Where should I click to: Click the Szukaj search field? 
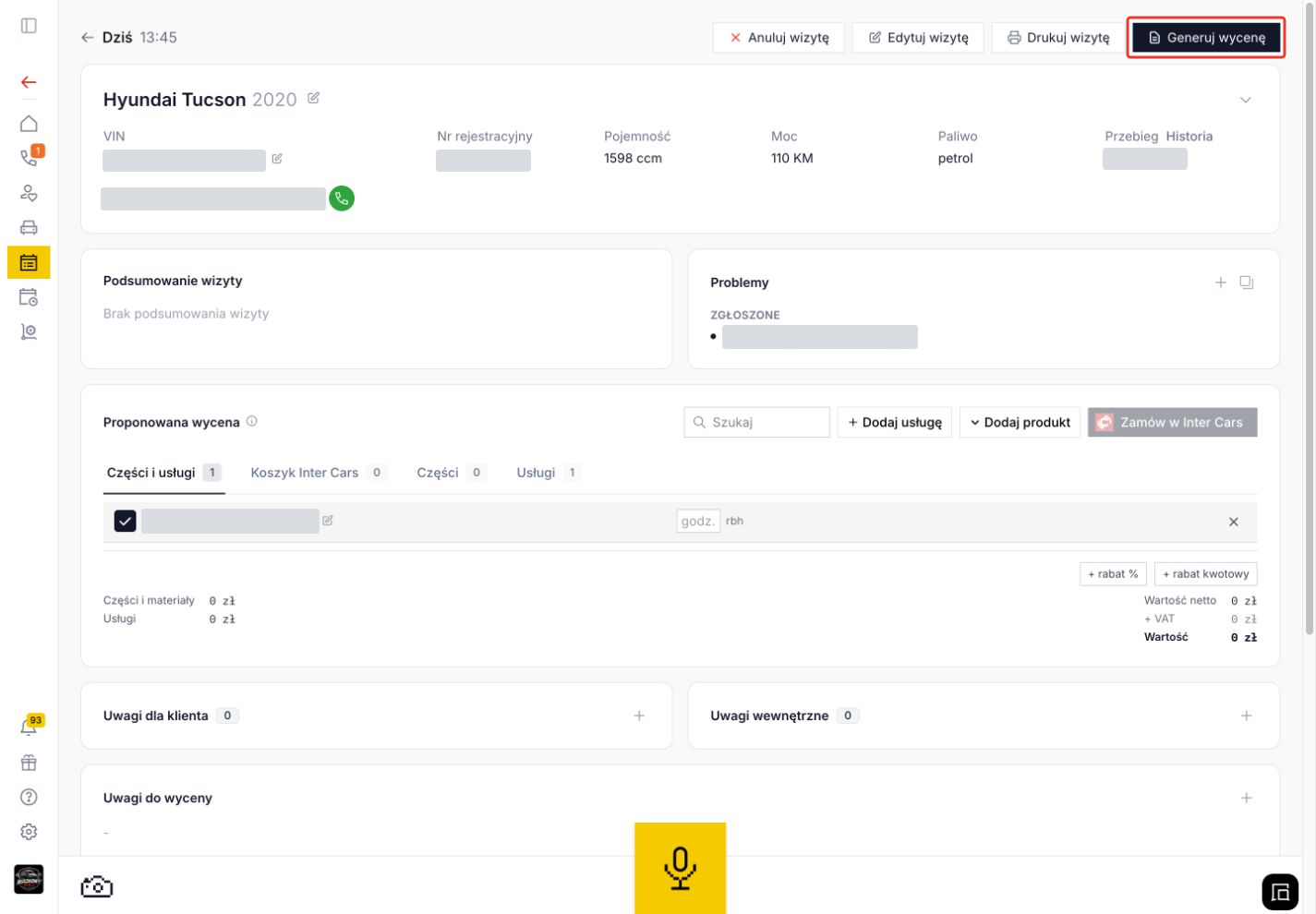[756, 423]
